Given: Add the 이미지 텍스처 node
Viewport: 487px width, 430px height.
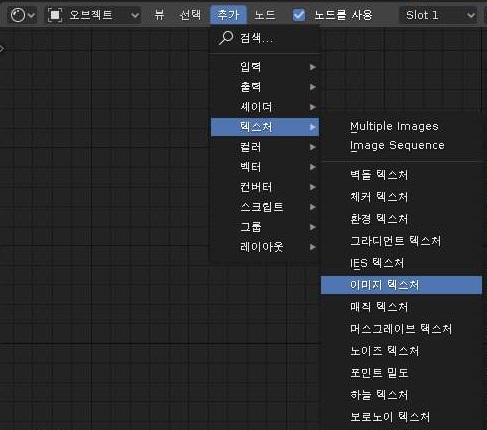Looking at the screenshot, I should (401, 285).
